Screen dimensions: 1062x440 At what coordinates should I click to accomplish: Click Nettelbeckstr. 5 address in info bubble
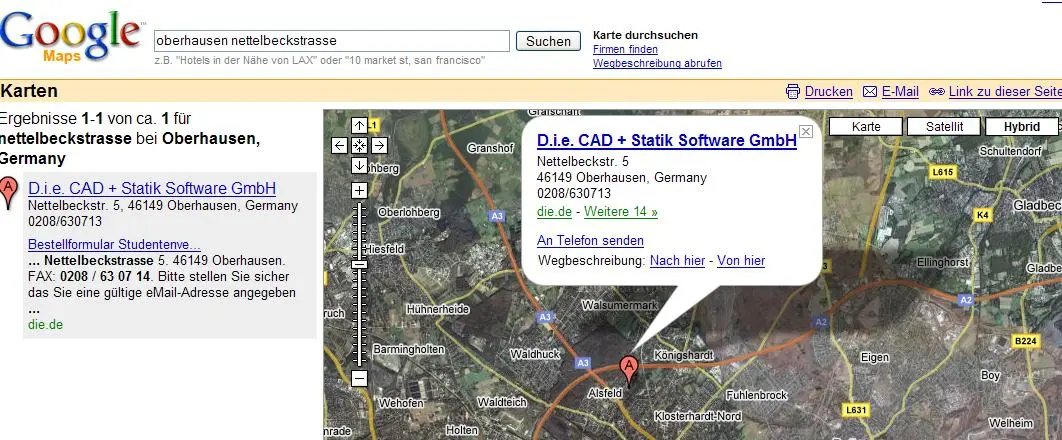point(582,161)
